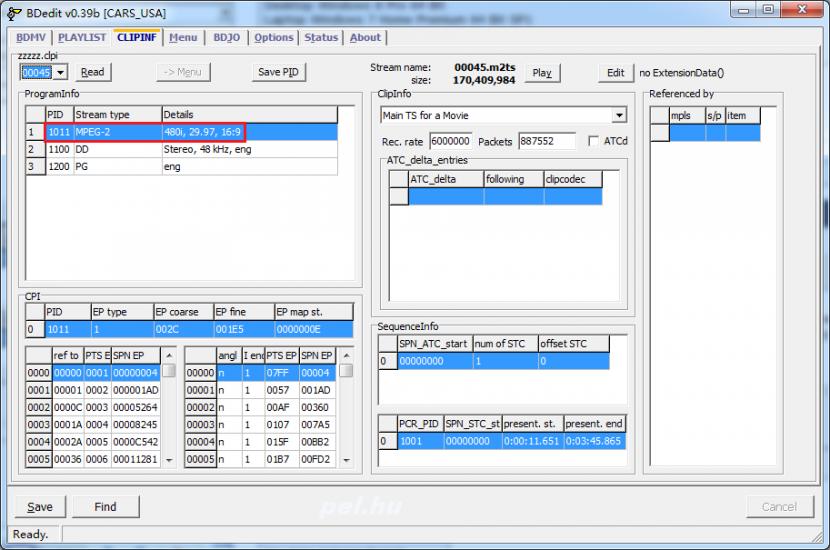The width and height of the screenshot is (830, 550).
Task: Switch to the PLAYLIST tab
Action: 81,38
